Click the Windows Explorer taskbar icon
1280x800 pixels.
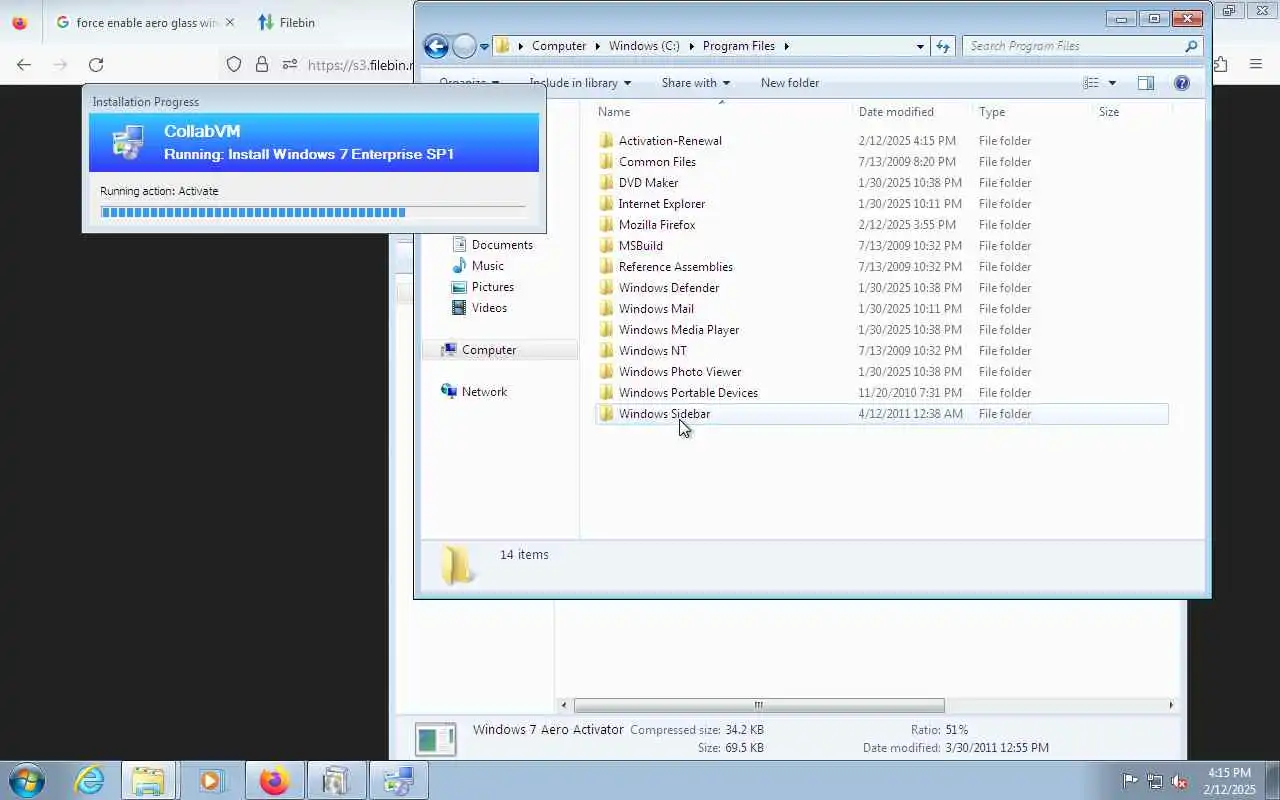pyautogui.click(x=148, y=780)
